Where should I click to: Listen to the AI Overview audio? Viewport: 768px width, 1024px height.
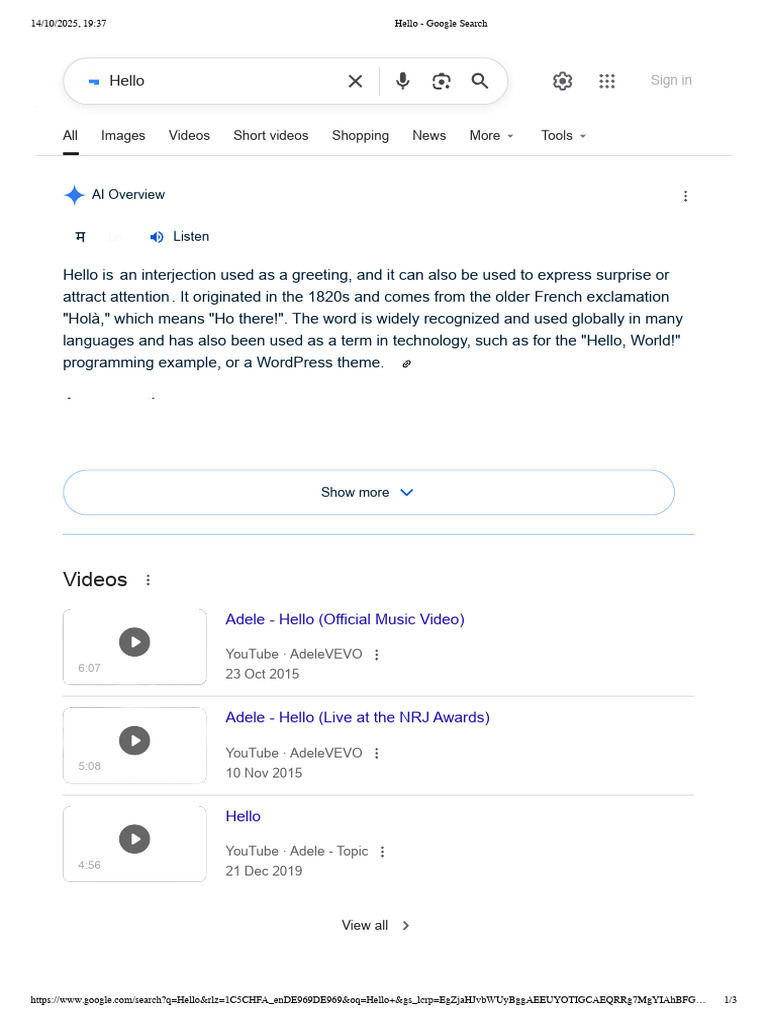tap(180, 236)
